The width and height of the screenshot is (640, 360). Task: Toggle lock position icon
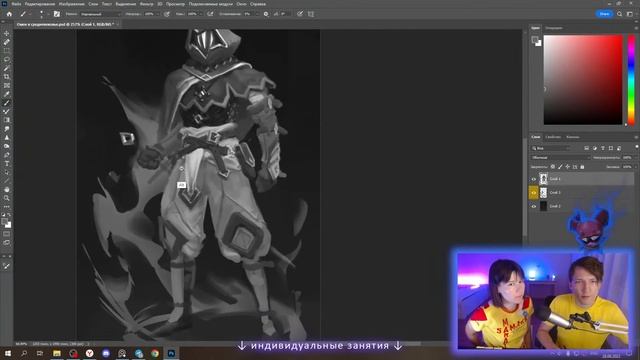pos(568,167)
